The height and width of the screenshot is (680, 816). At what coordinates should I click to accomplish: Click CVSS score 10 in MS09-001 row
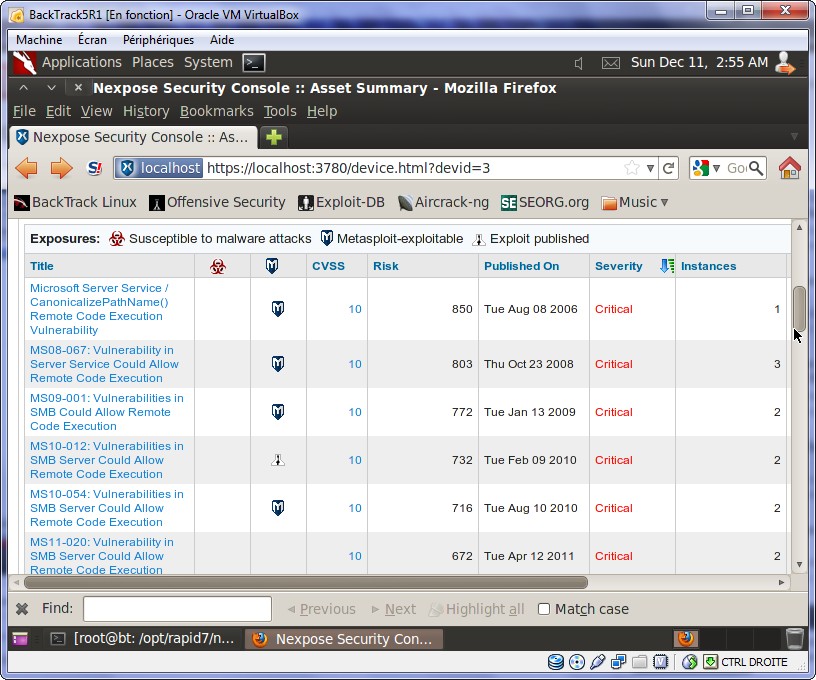click(355, 412)
